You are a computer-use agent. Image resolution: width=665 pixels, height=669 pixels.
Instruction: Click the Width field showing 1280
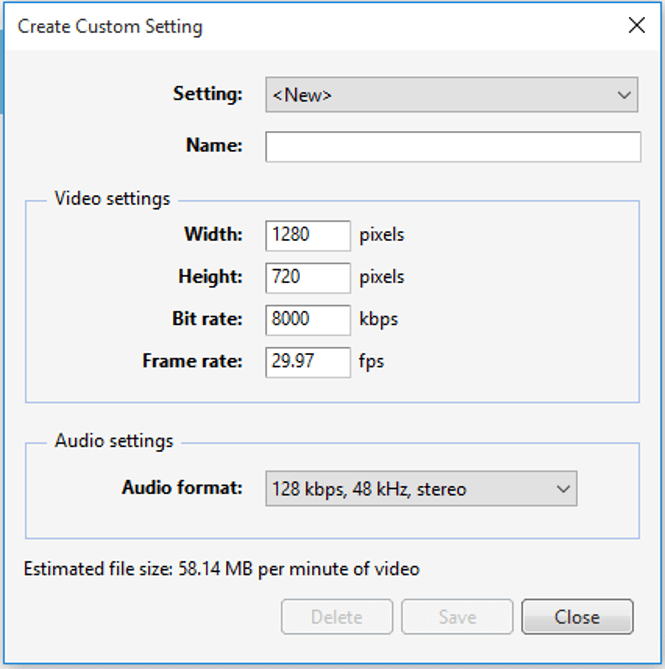coord(308,236)
